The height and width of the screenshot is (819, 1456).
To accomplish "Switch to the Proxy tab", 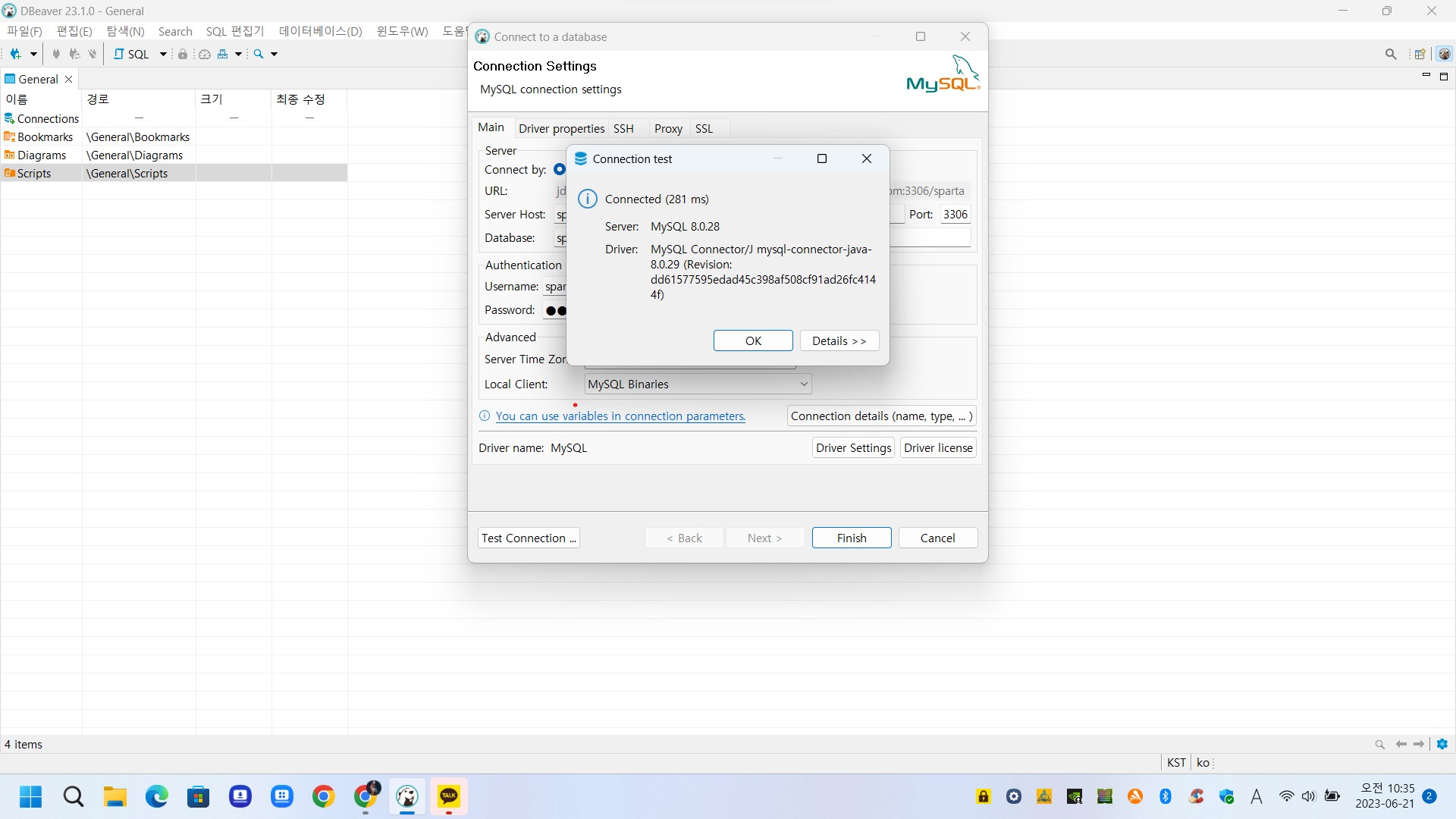I will pos(668,128).
